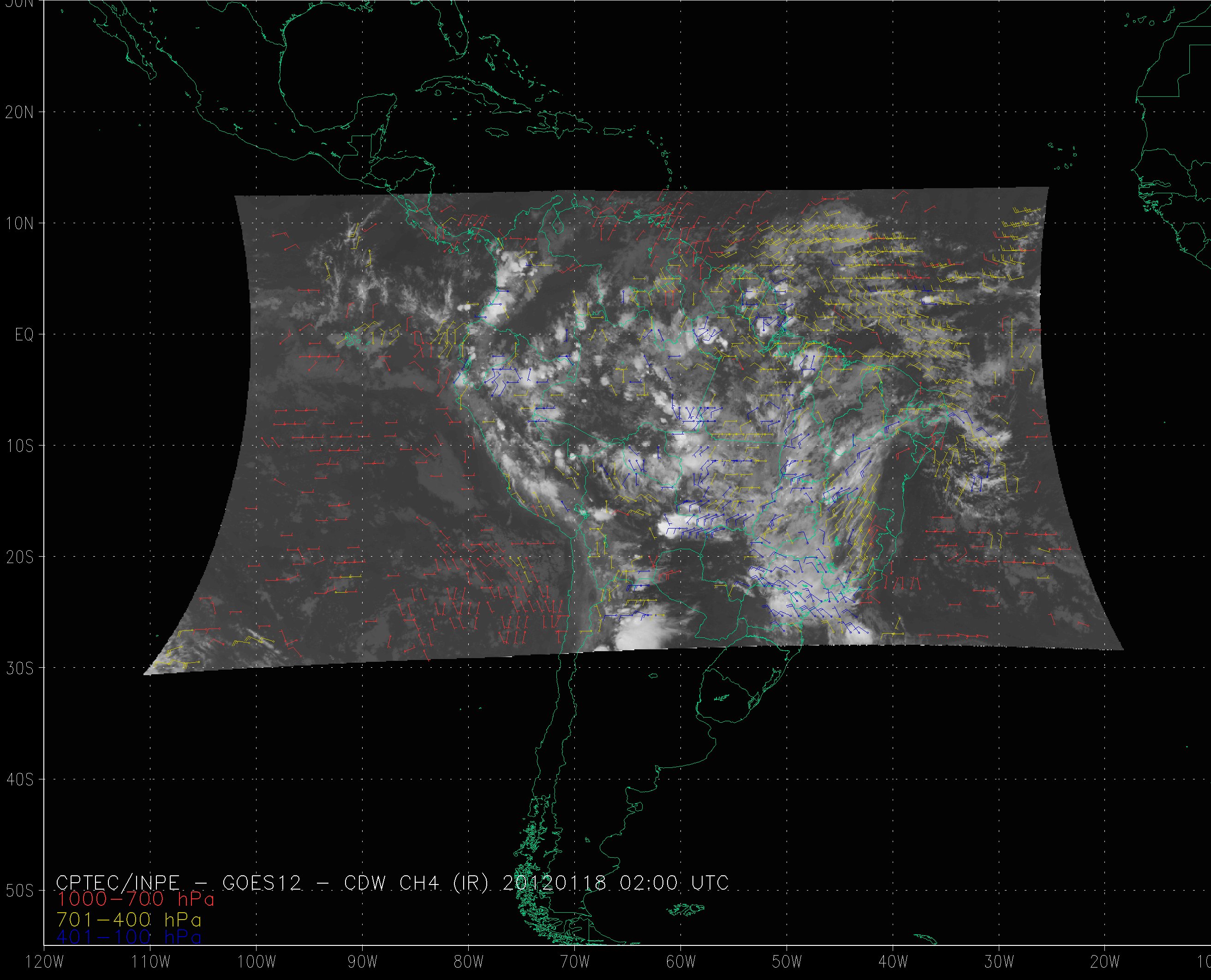The width and height of the screenshot is (1211, 980).
Task: Click the 70W longitude label
Action: point(575,962)
